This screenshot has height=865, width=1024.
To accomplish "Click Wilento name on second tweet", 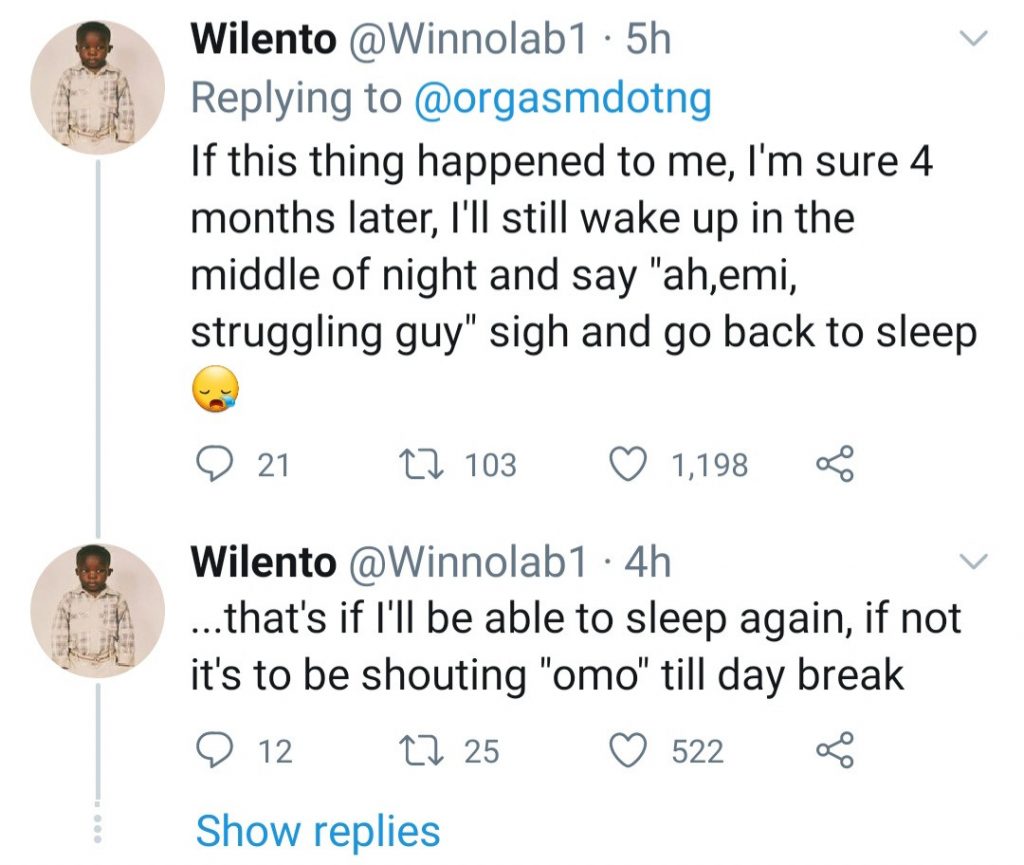I will tap(263, 562).
